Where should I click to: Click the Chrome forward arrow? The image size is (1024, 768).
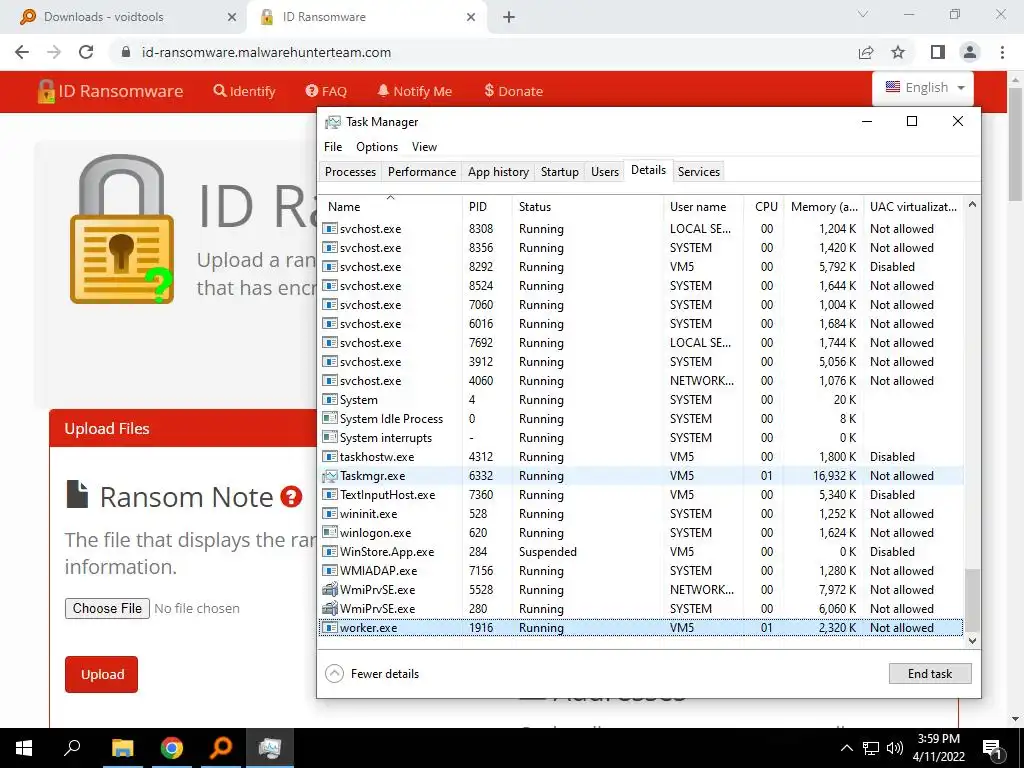coord(54,52)
